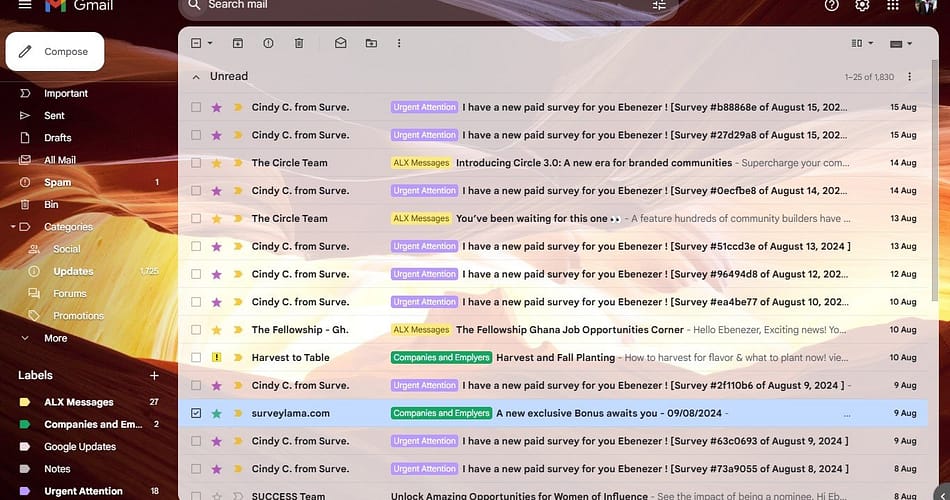Image resolution: width=950 pixels, height=500 pixels.
Task: Click the Archive icon in the toolbar
Action: tap(238, 43)
